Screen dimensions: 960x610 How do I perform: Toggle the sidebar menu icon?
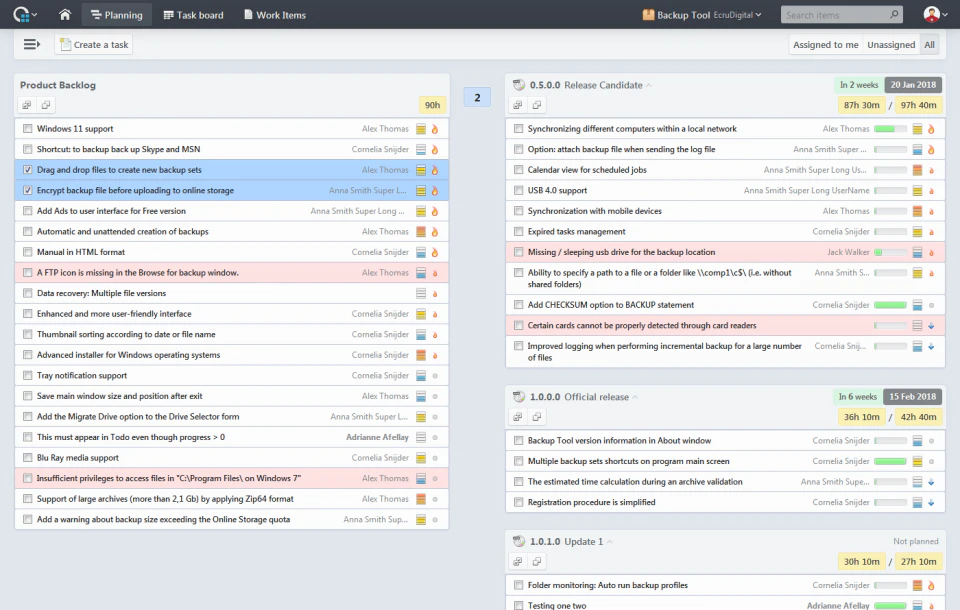click(32, 44)
